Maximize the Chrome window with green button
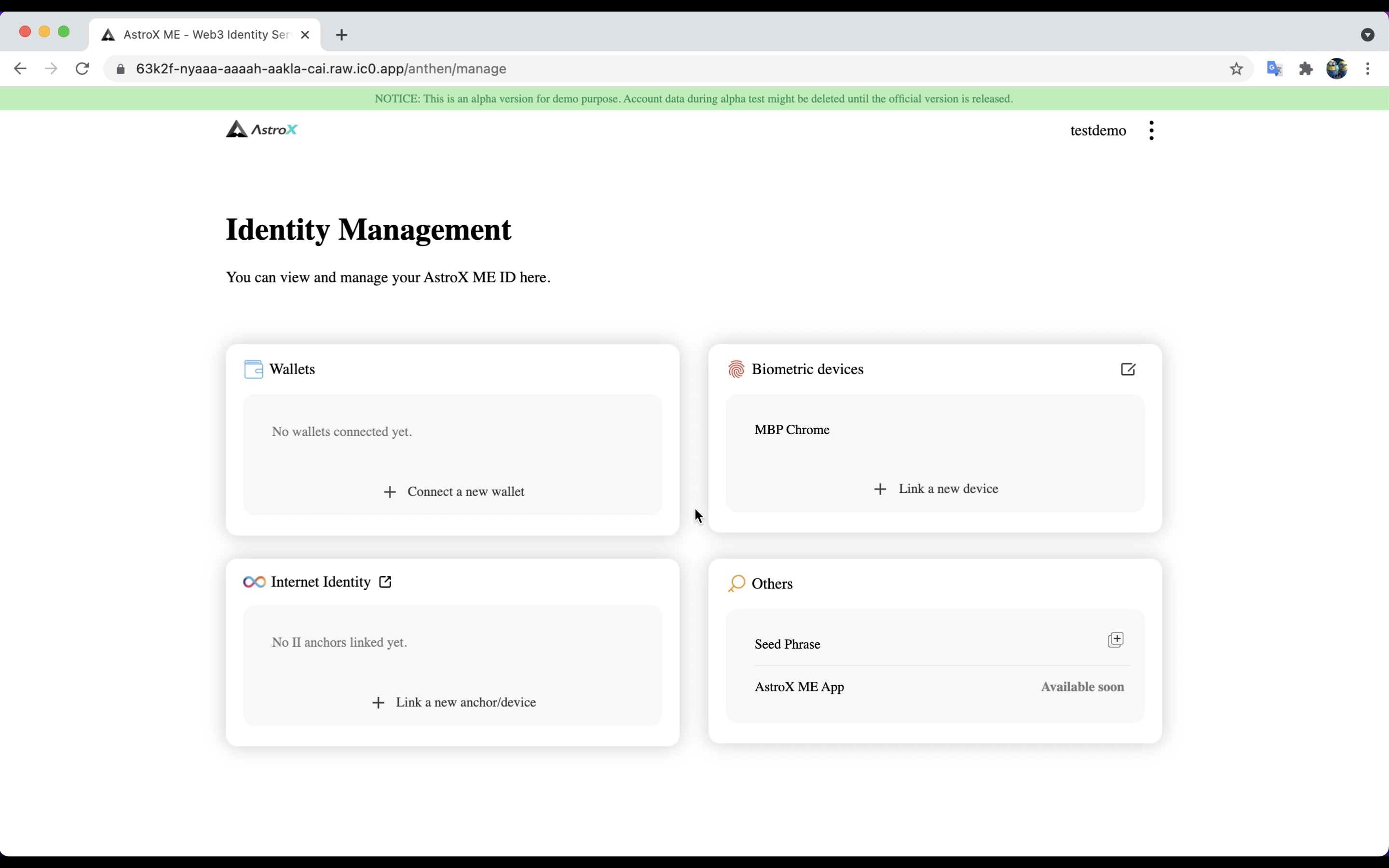Image resolution: width=1389 pixels, height=868 pixels. coord(64,31)
